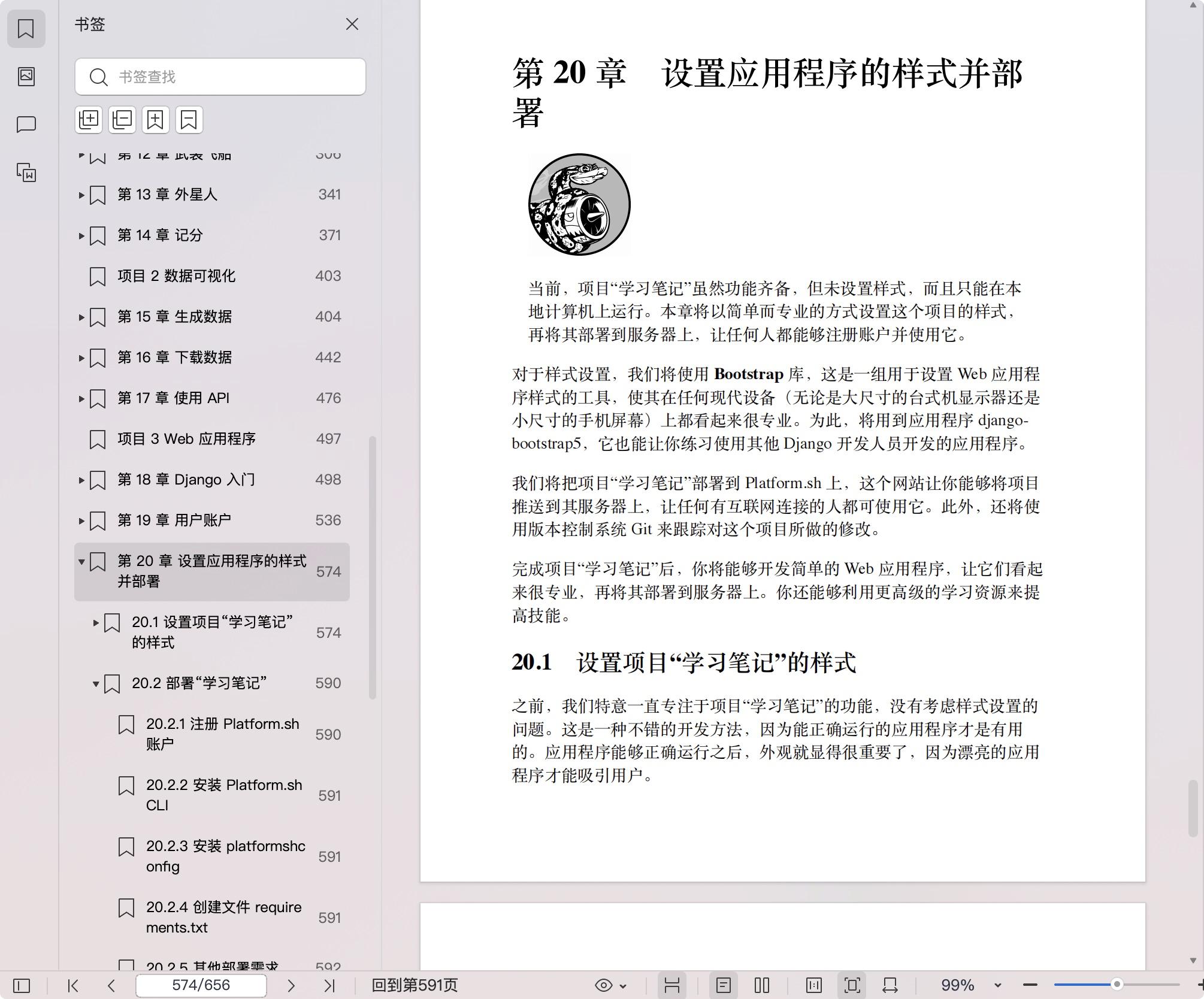Expand 第 13 章 外星人 bookmark
Screen dimensions: 1204x999
[x=81, y=195]
